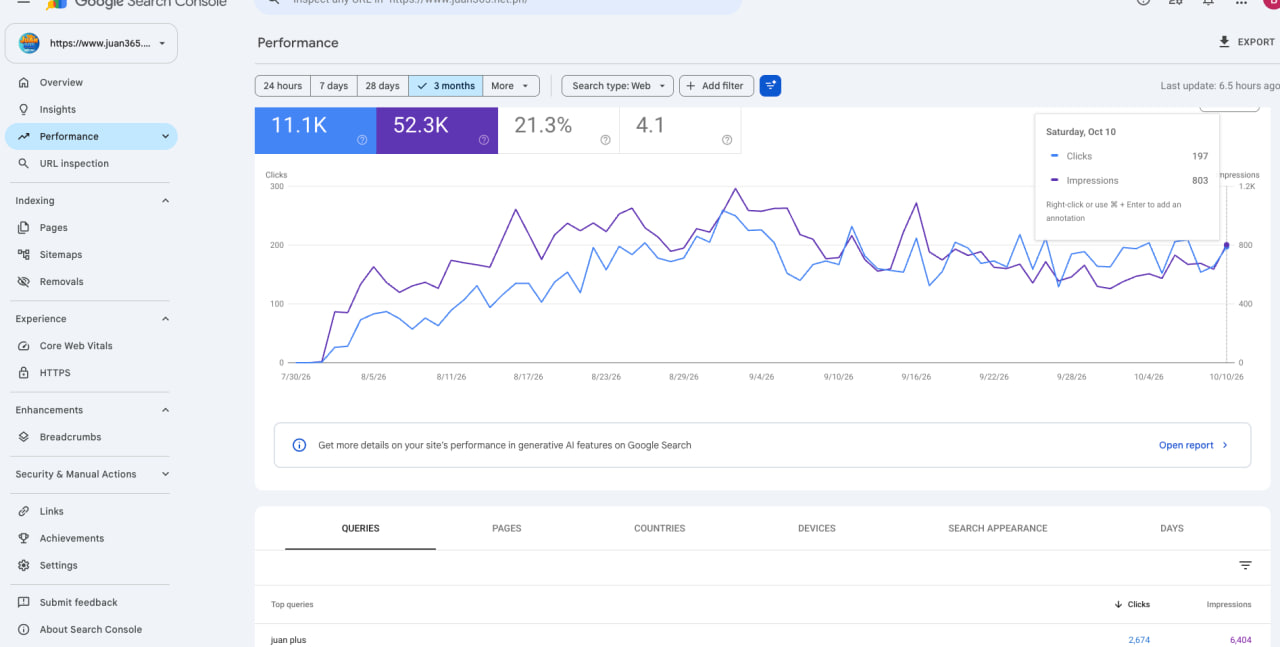Click the Add filter button
This screenshot has width=1280, height=647.
(716, 86)
